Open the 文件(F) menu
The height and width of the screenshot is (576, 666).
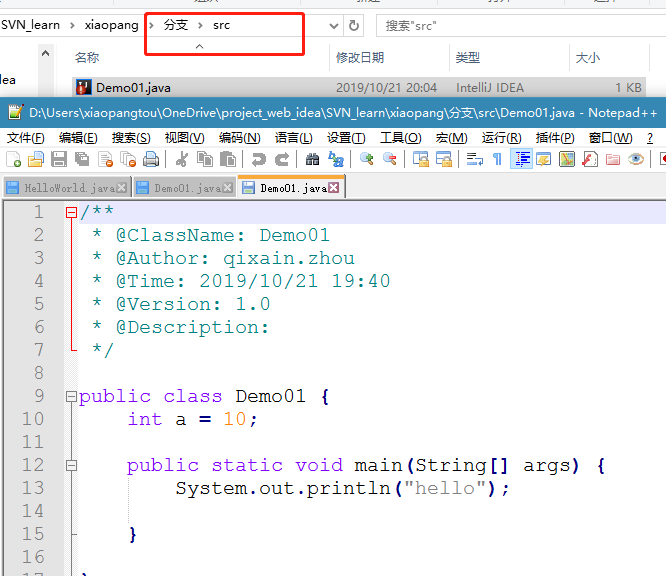point(25,138)
